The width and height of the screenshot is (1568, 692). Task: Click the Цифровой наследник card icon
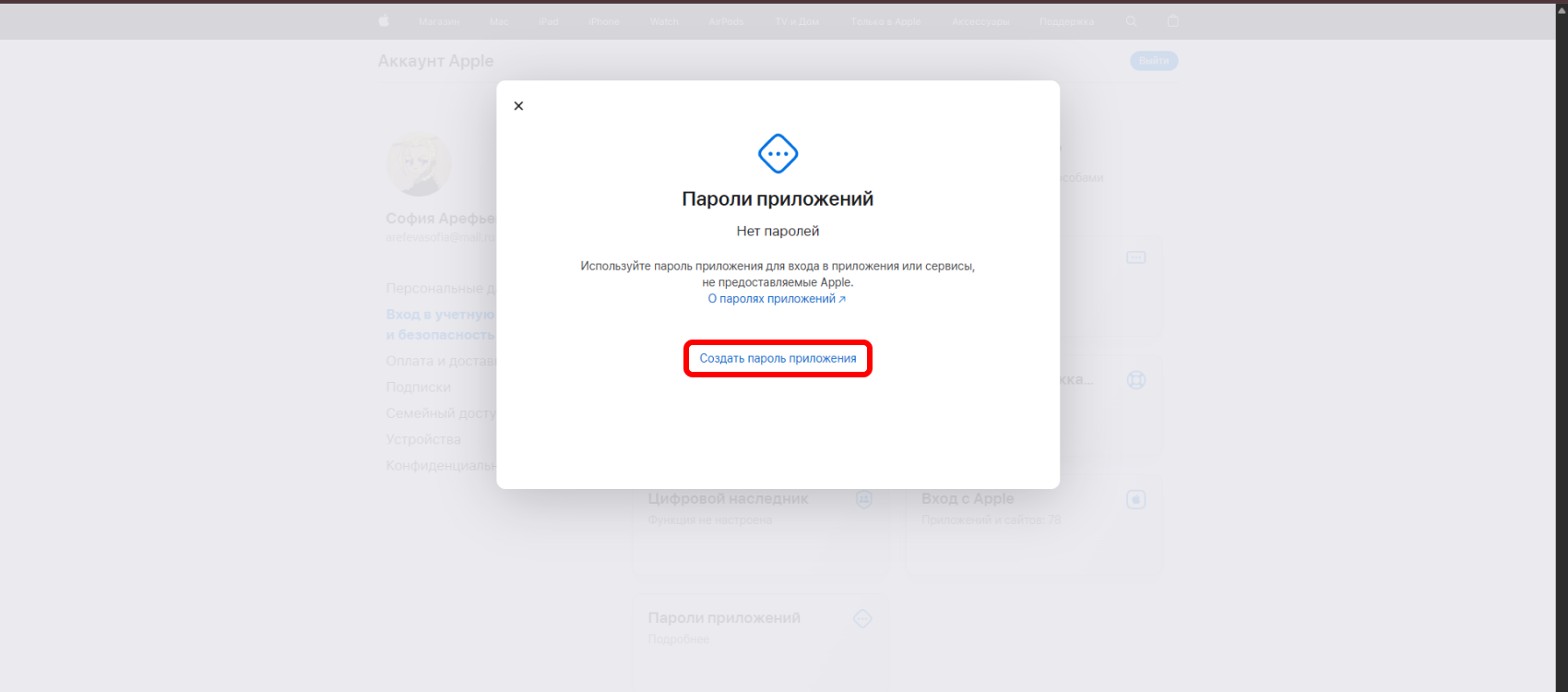pyautogui.click(x=864, y=499)
